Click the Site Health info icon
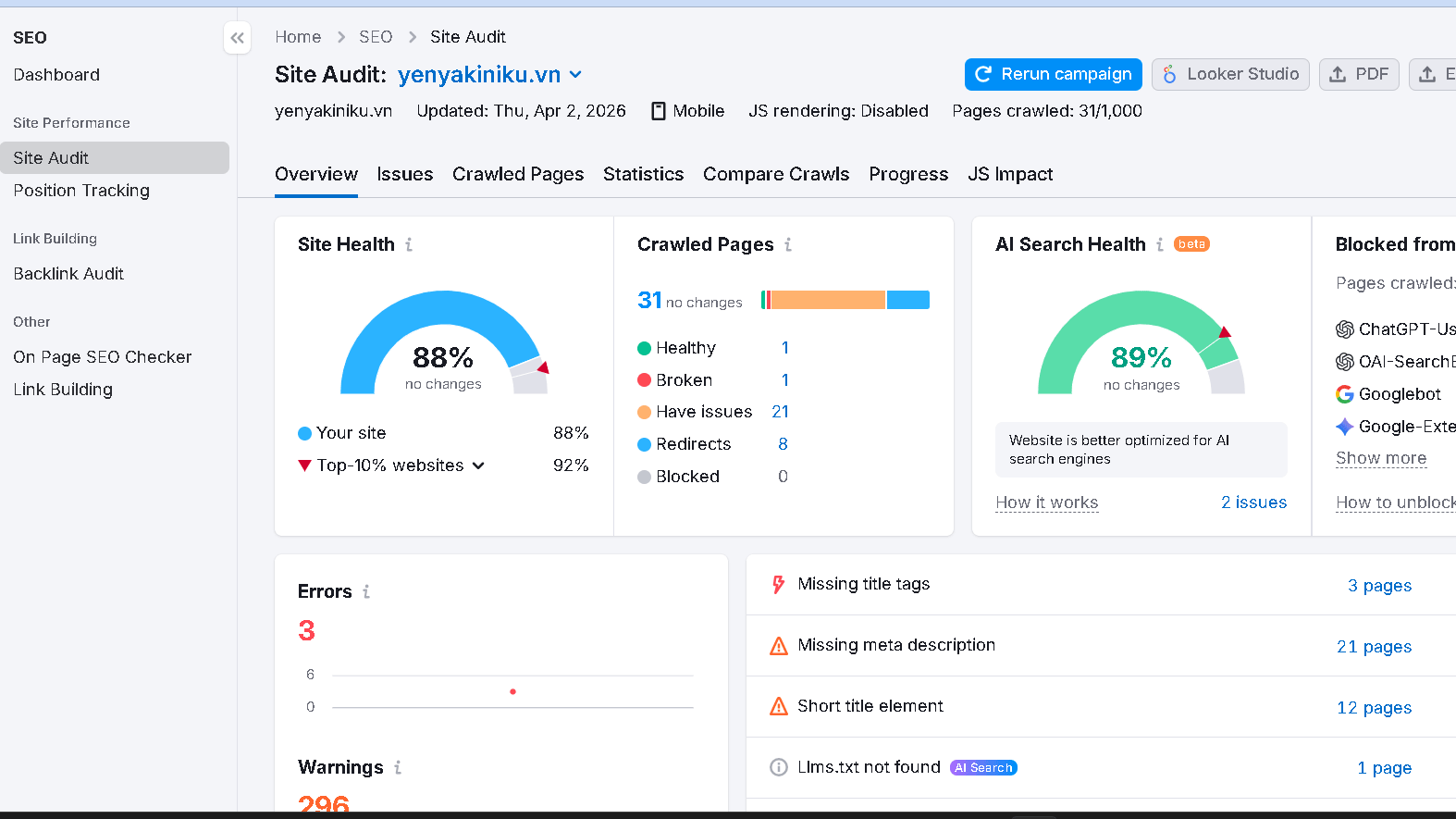 pos(409,244)
